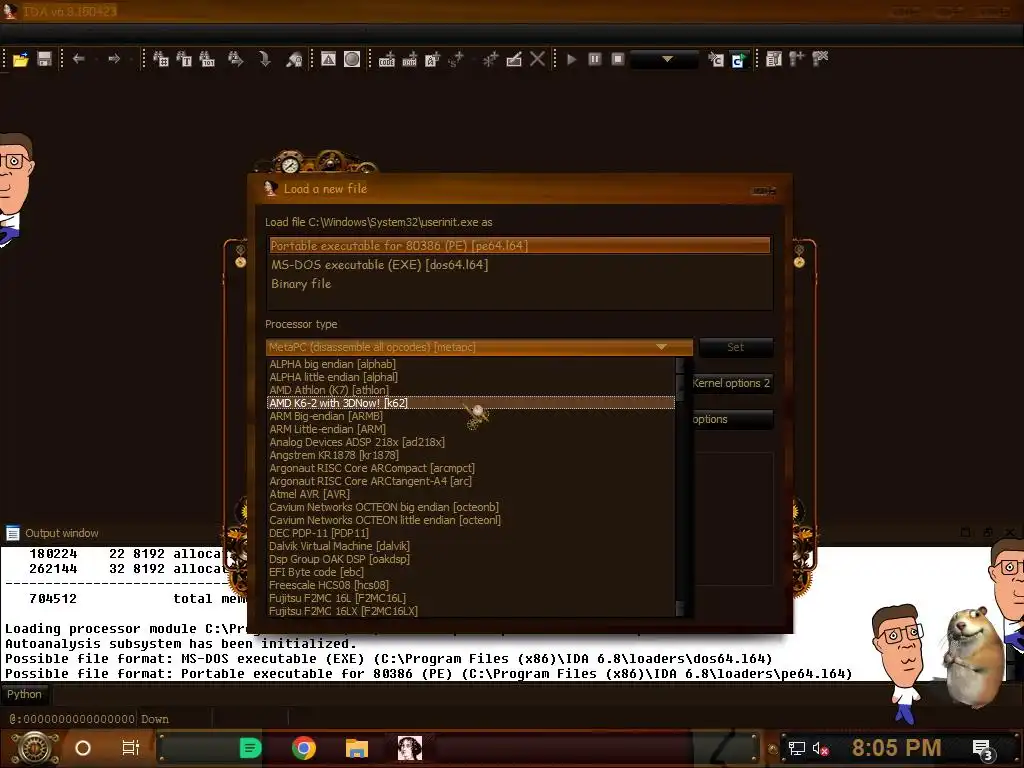Select MS-DOS executable (EXE) [dos64.l64] loader
1024x768 pixels.
point(520,264)
